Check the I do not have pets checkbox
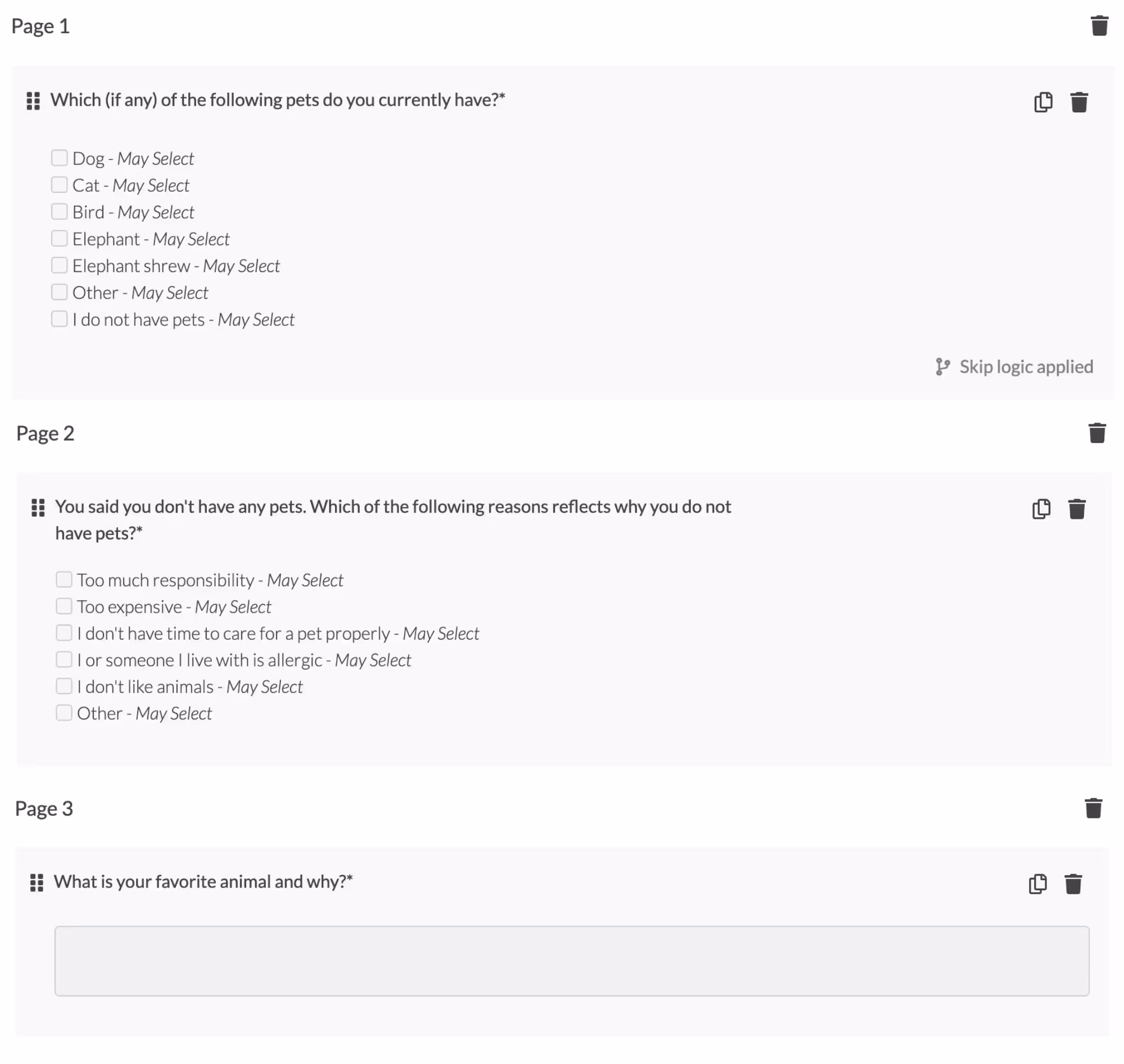The height and width of the screenshot is (1064, 1124). [x=60, y=318]
